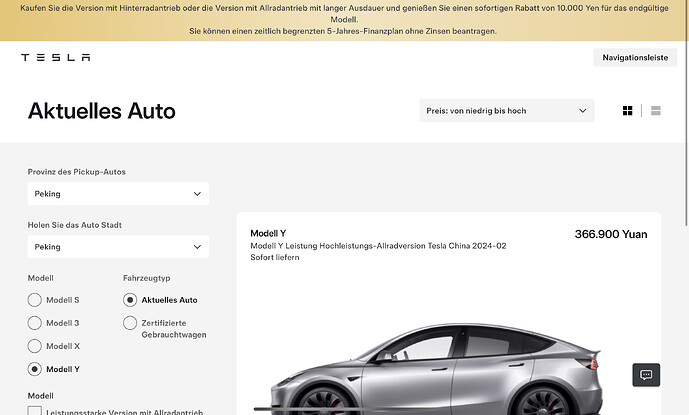689x415 pixels.
Task: Select Modell 3 radio button
Action: [x=34, y=323]
